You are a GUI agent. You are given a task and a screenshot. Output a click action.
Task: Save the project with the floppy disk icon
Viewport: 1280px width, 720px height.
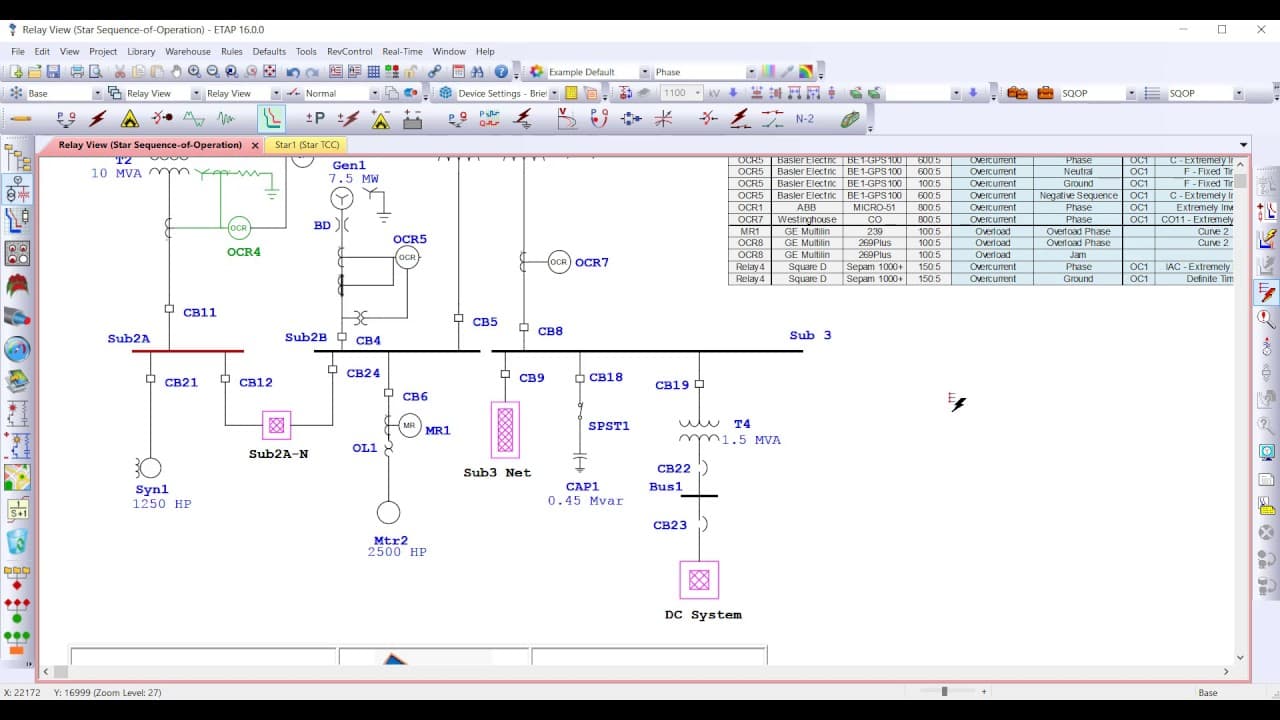point(53,72)
